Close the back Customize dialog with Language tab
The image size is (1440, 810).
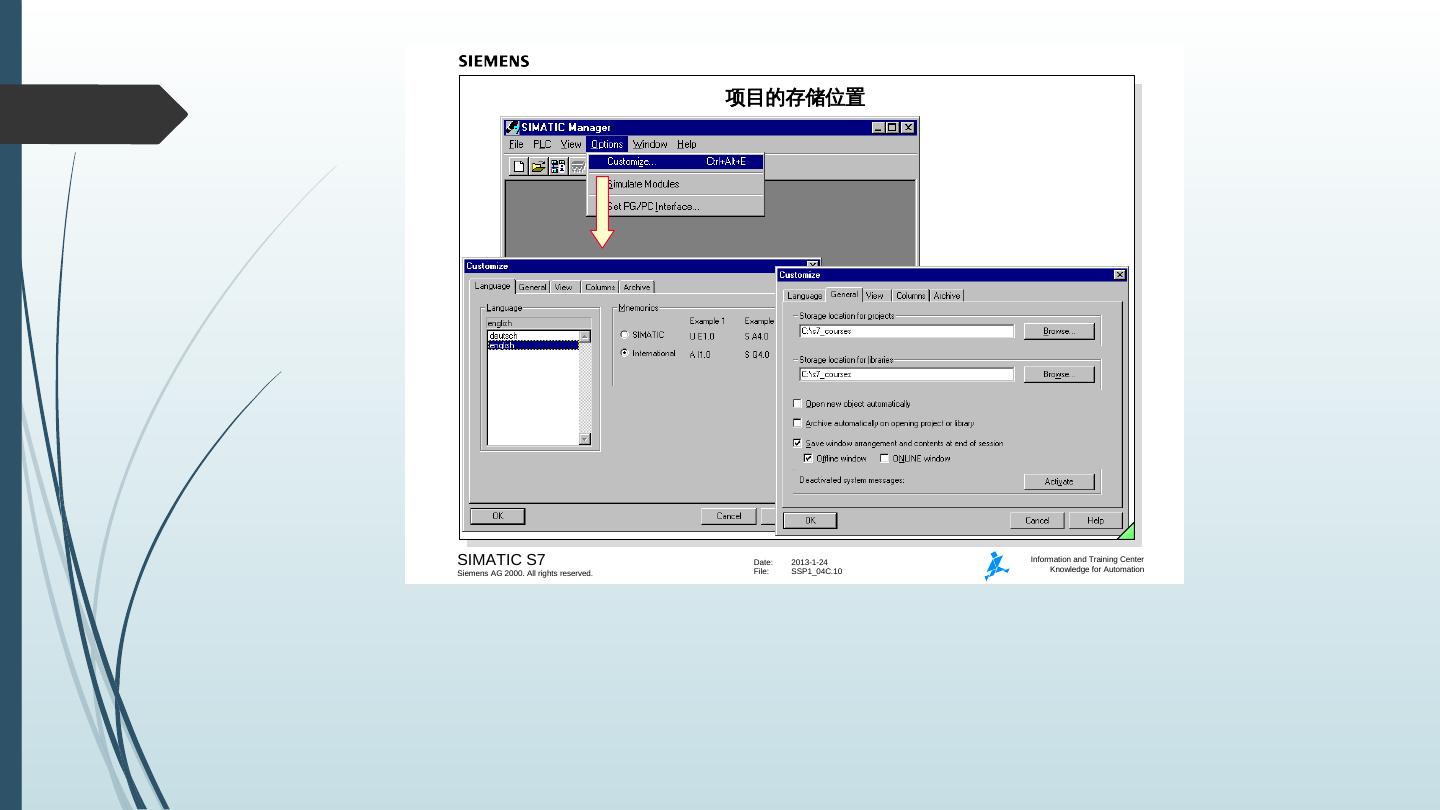(x=813, y=265)
